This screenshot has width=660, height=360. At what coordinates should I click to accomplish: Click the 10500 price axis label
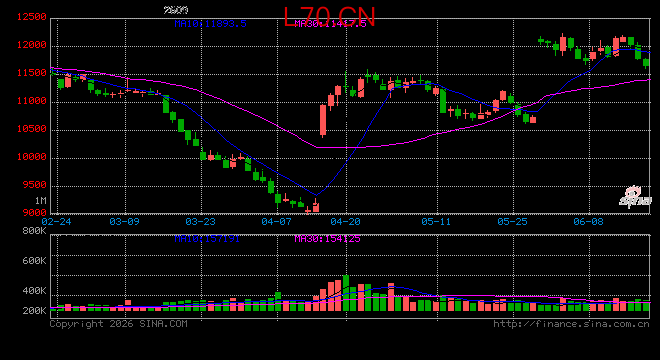(32, 129)
